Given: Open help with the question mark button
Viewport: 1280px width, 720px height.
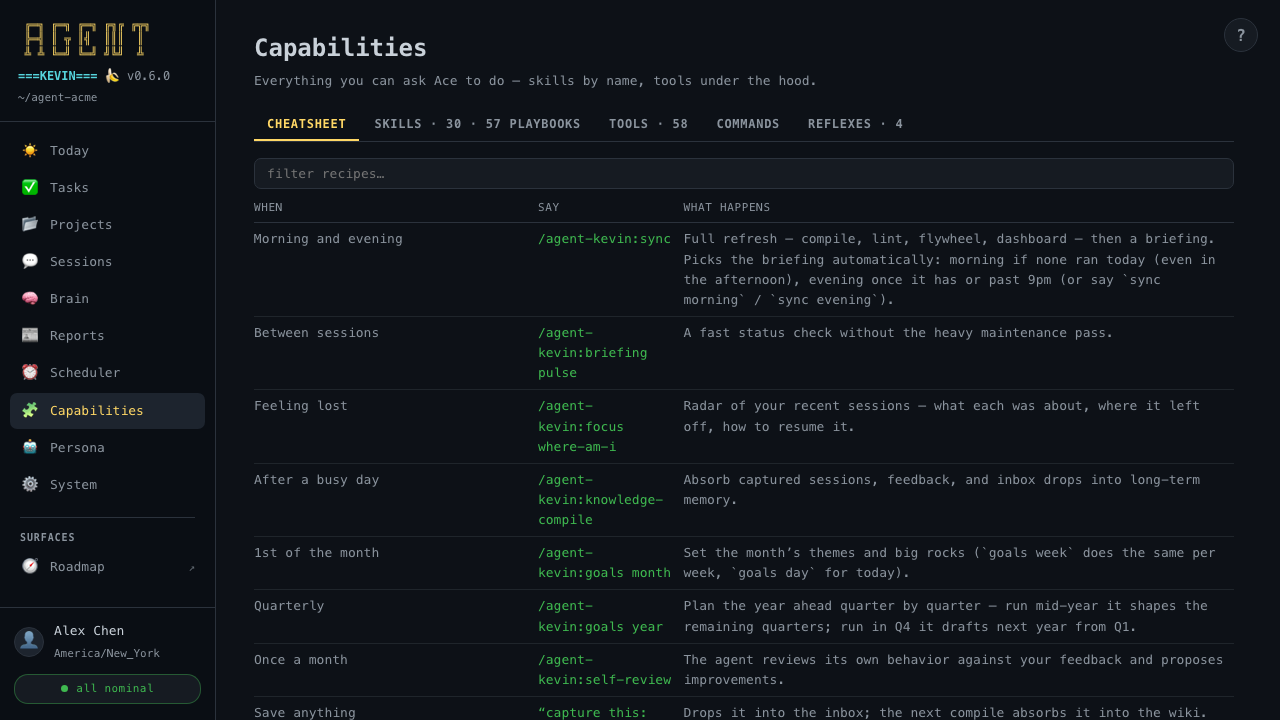Looking at the screenshot, I should [1241, 35].
